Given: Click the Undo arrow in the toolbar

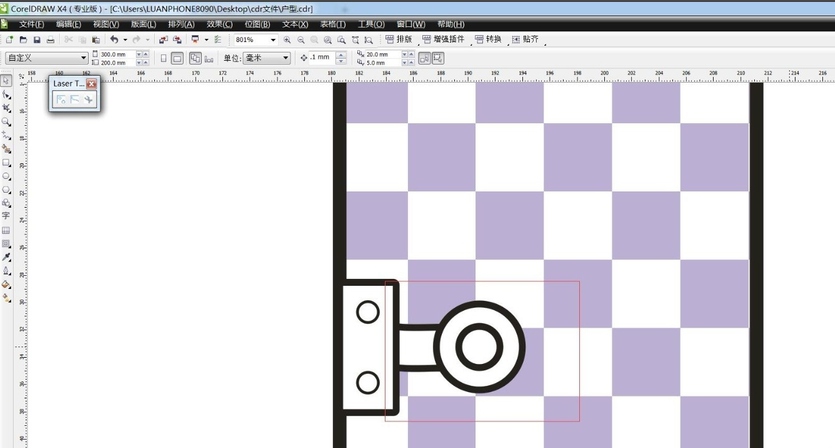Looking at the screenshot, I should point(112,40).
